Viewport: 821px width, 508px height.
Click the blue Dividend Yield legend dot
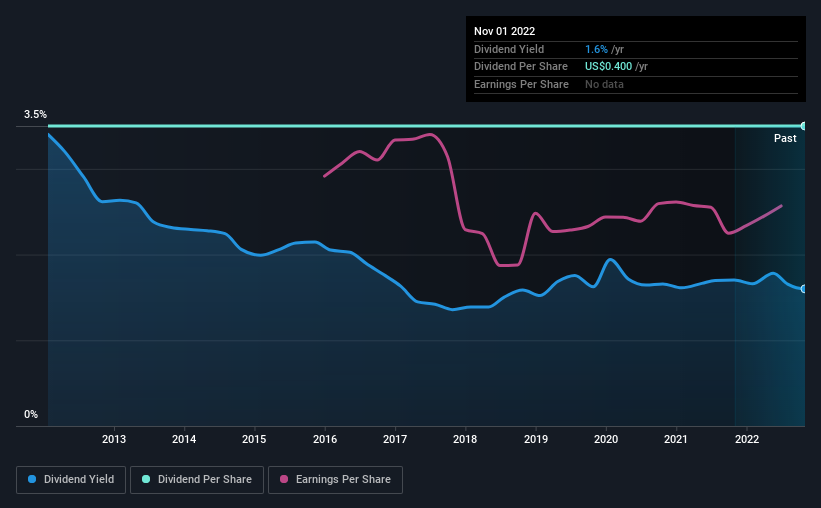tap(33, 480)
